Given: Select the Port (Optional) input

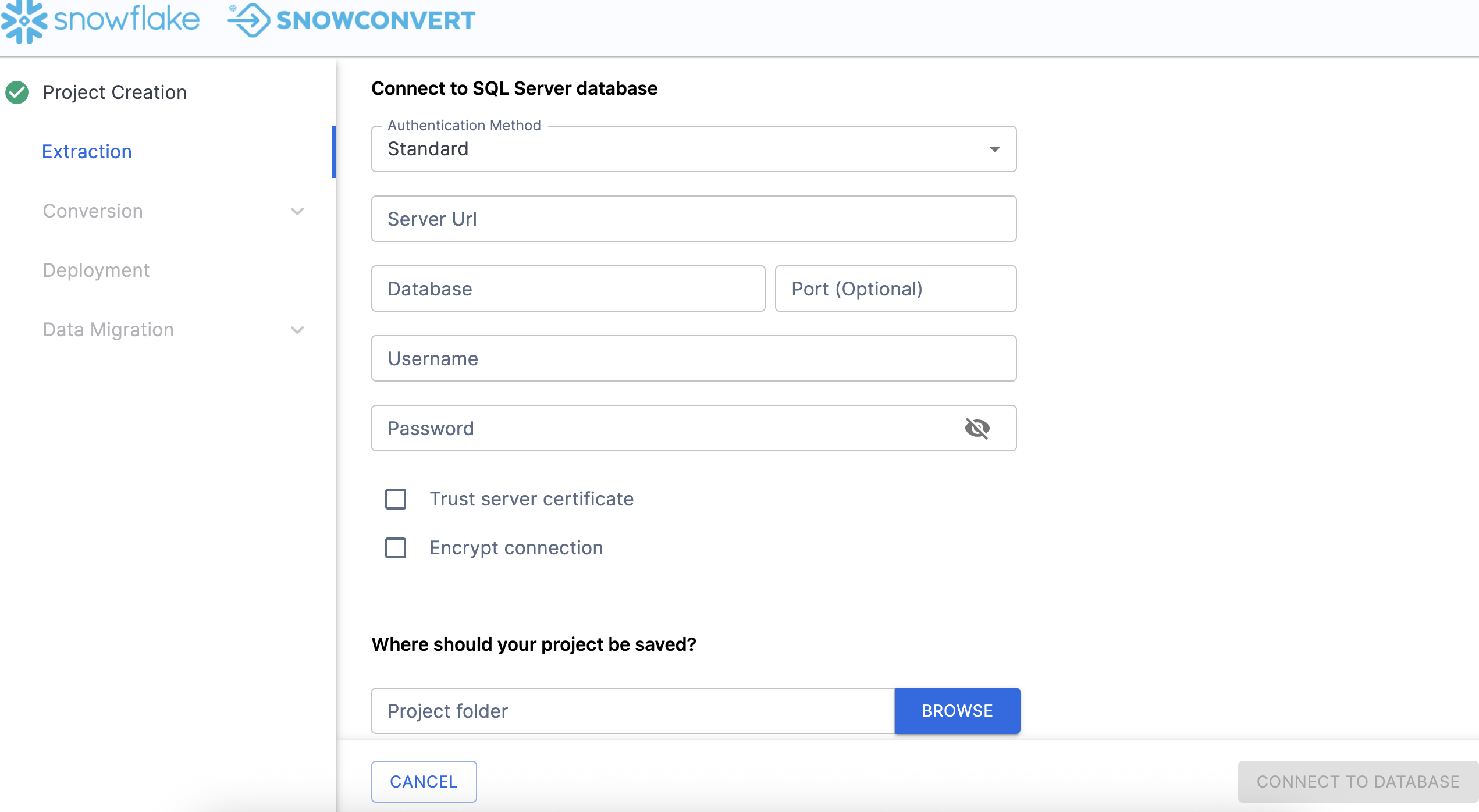Looking at the screenshot, I should click(x=895, y=289).
